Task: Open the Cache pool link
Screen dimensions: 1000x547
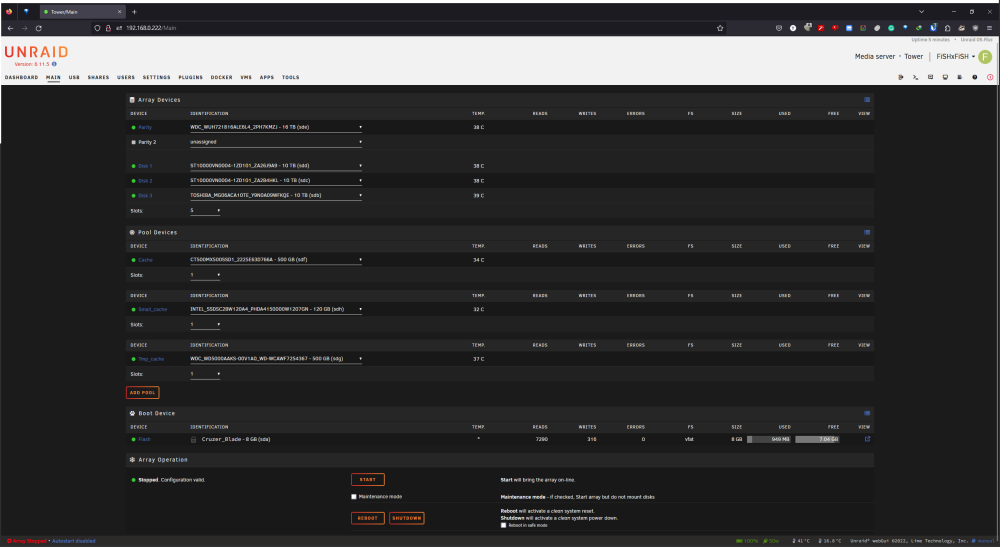Action: click(145, 260)
